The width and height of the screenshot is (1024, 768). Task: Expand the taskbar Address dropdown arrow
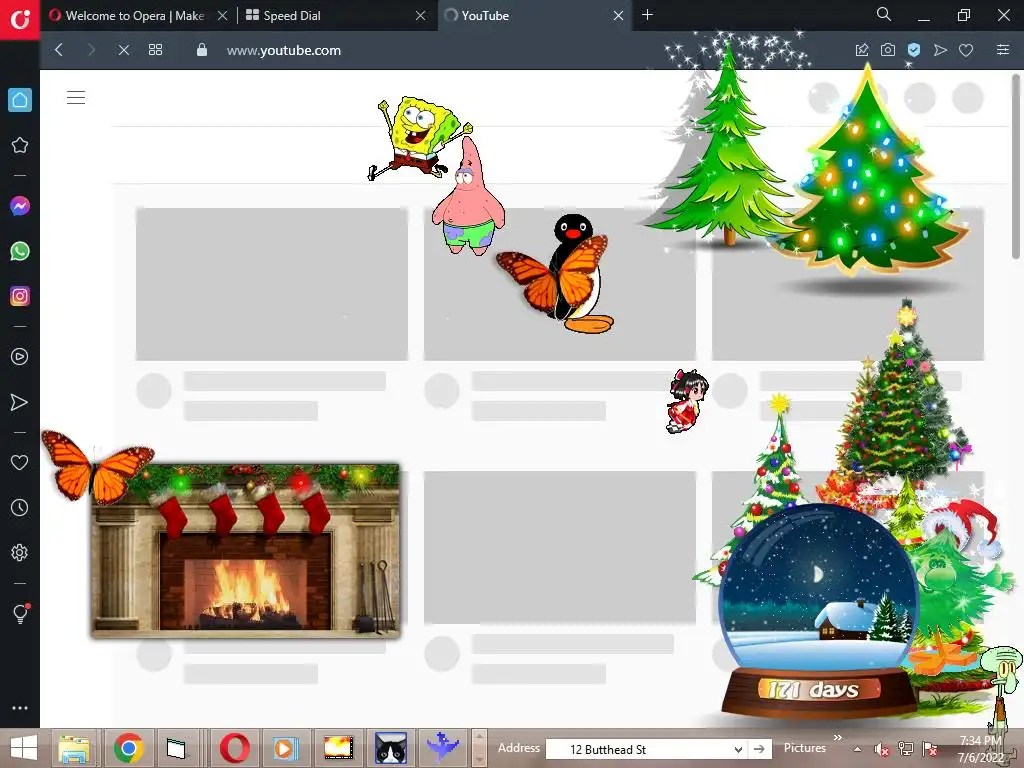coord(738,749)
